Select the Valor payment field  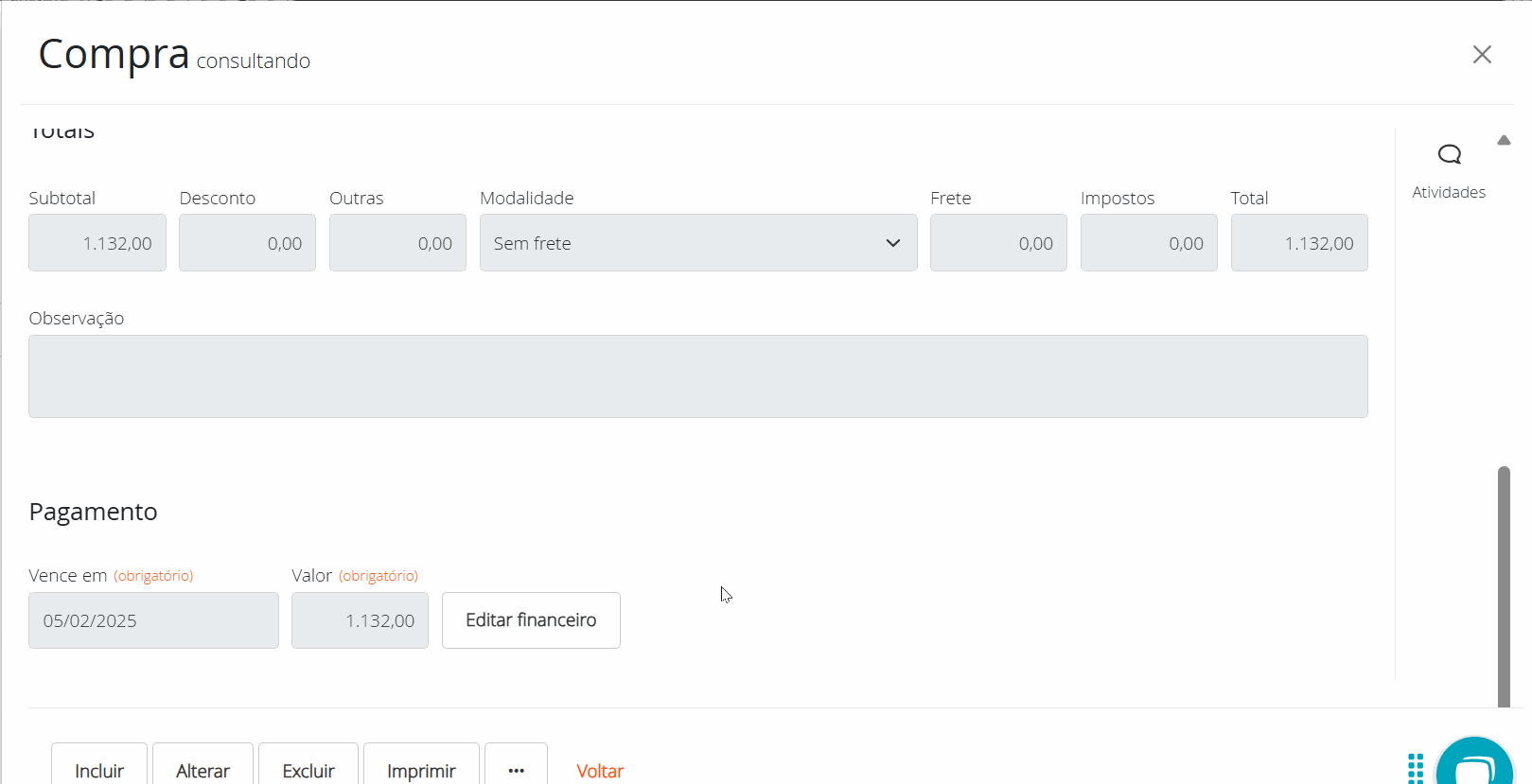pyautogui.click(x=360, y=620)
